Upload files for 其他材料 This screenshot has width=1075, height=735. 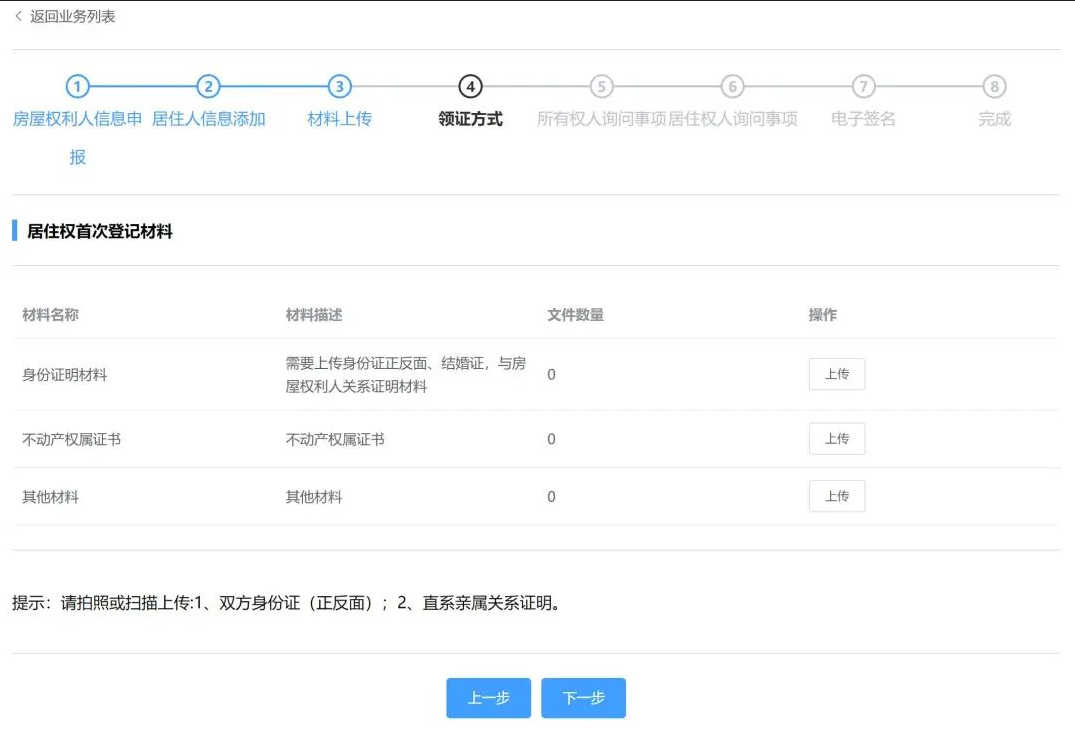836,497
